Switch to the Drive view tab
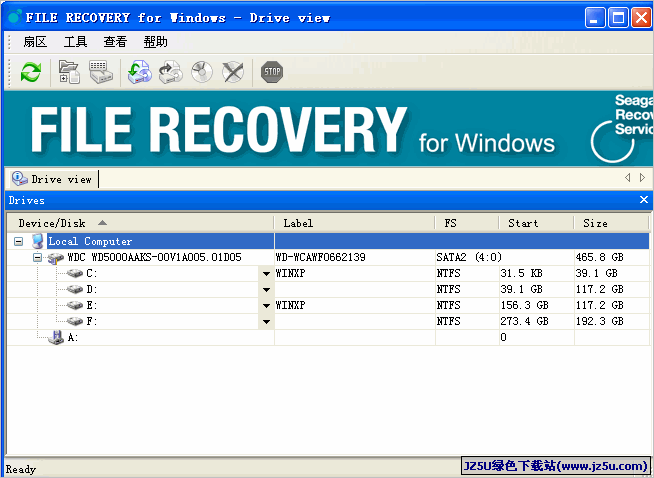Screen dimensions: 654x478 pos(53,179)
